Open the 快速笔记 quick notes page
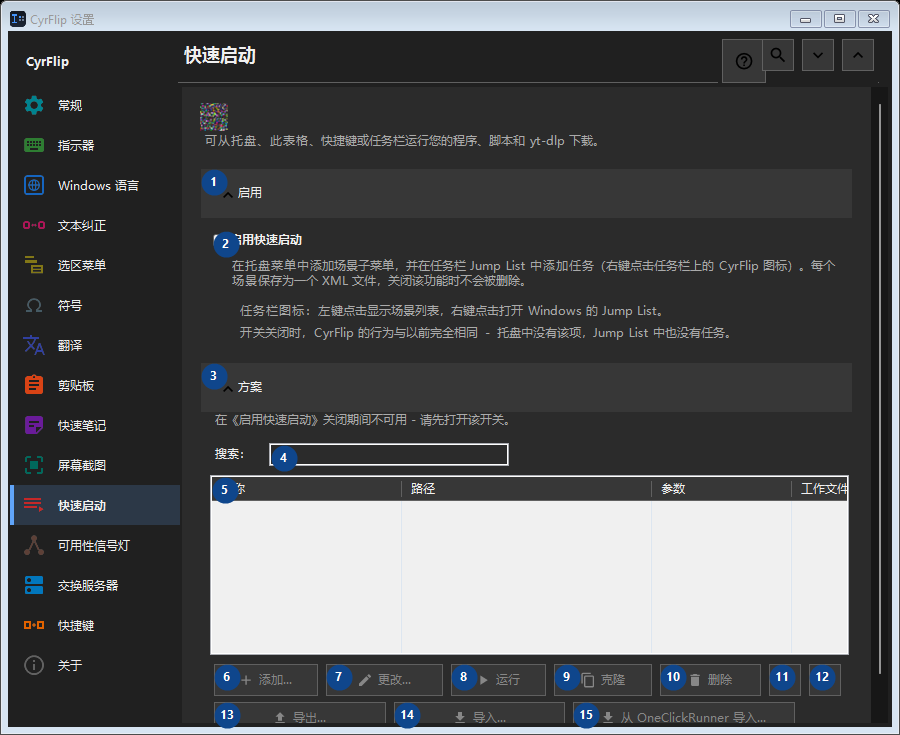 (95, 426)
